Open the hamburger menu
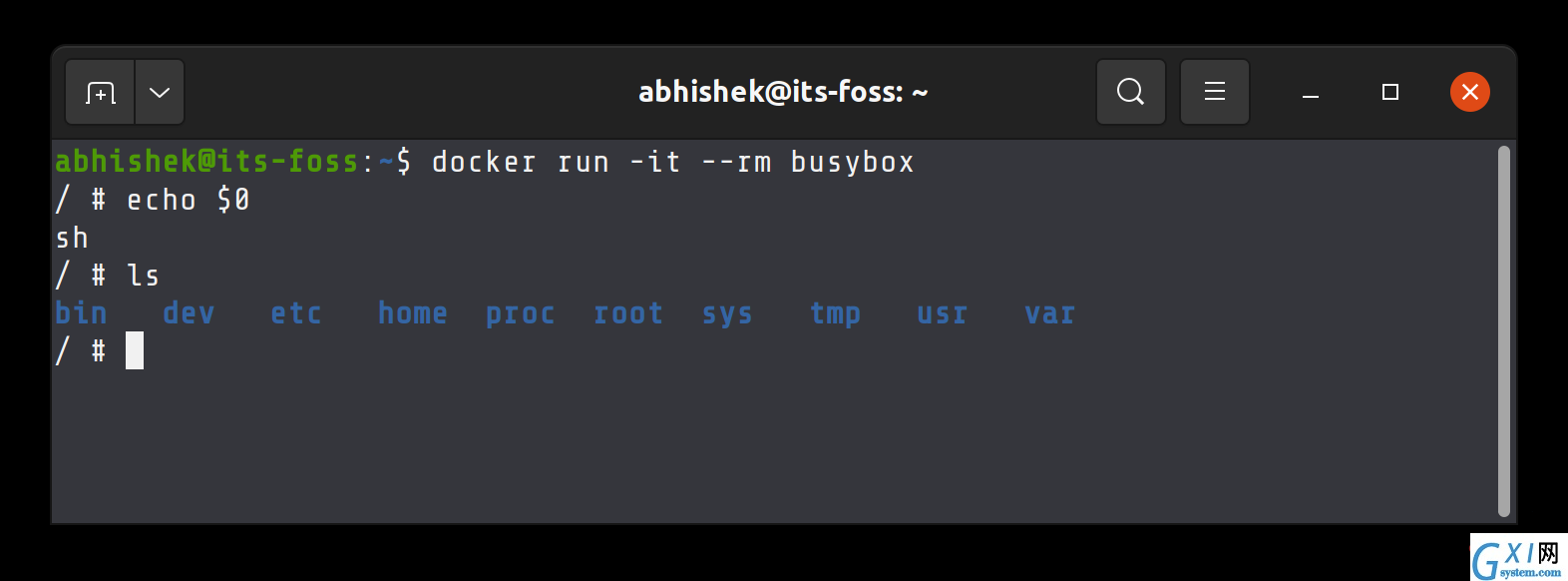Viewport: 1568px width, 581px height. coord(1214,92)
